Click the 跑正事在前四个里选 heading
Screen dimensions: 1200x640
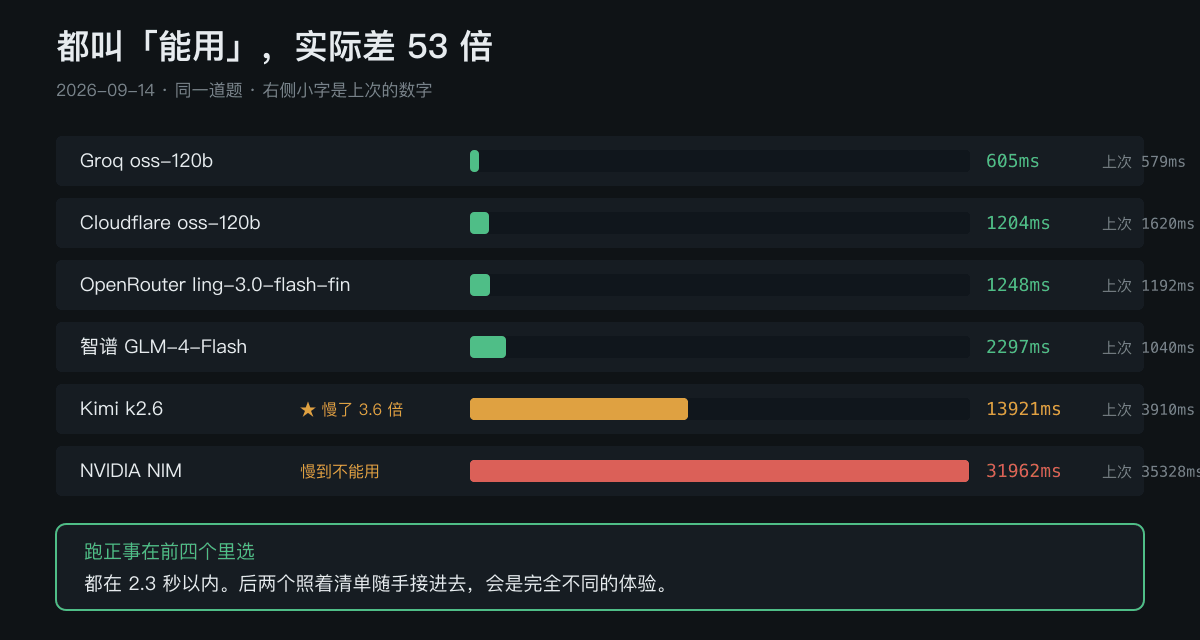tap(170, 551)
